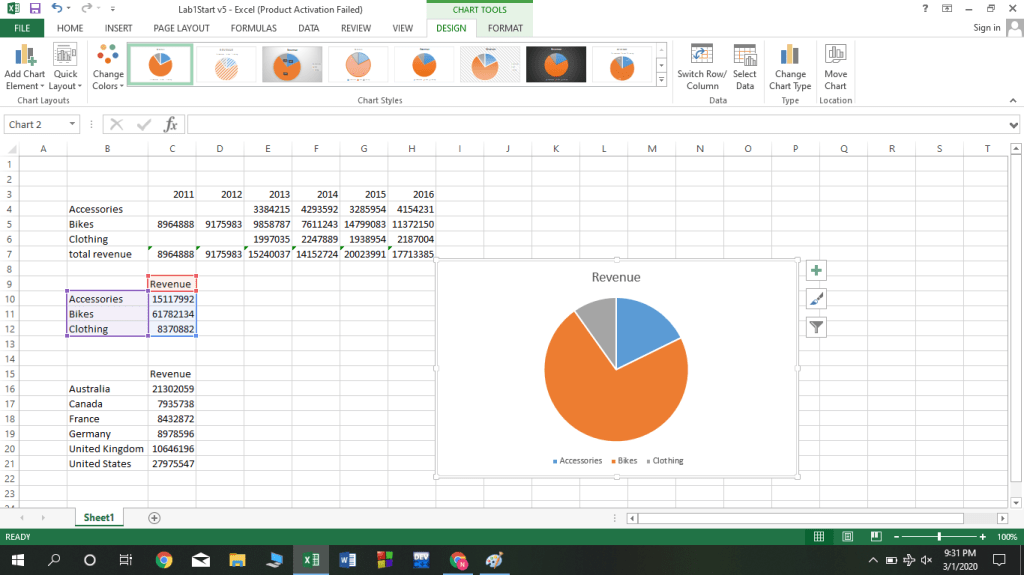1024x575 pixels.
Task: Open the FORMULAS ribbon tab
Action: (x=253, y=28)
